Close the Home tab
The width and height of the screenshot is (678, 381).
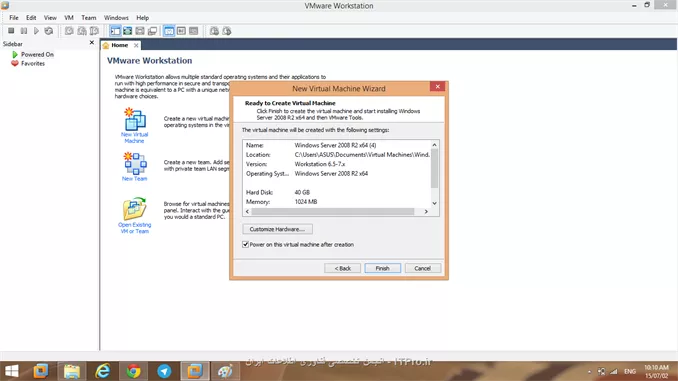(136, 45)
